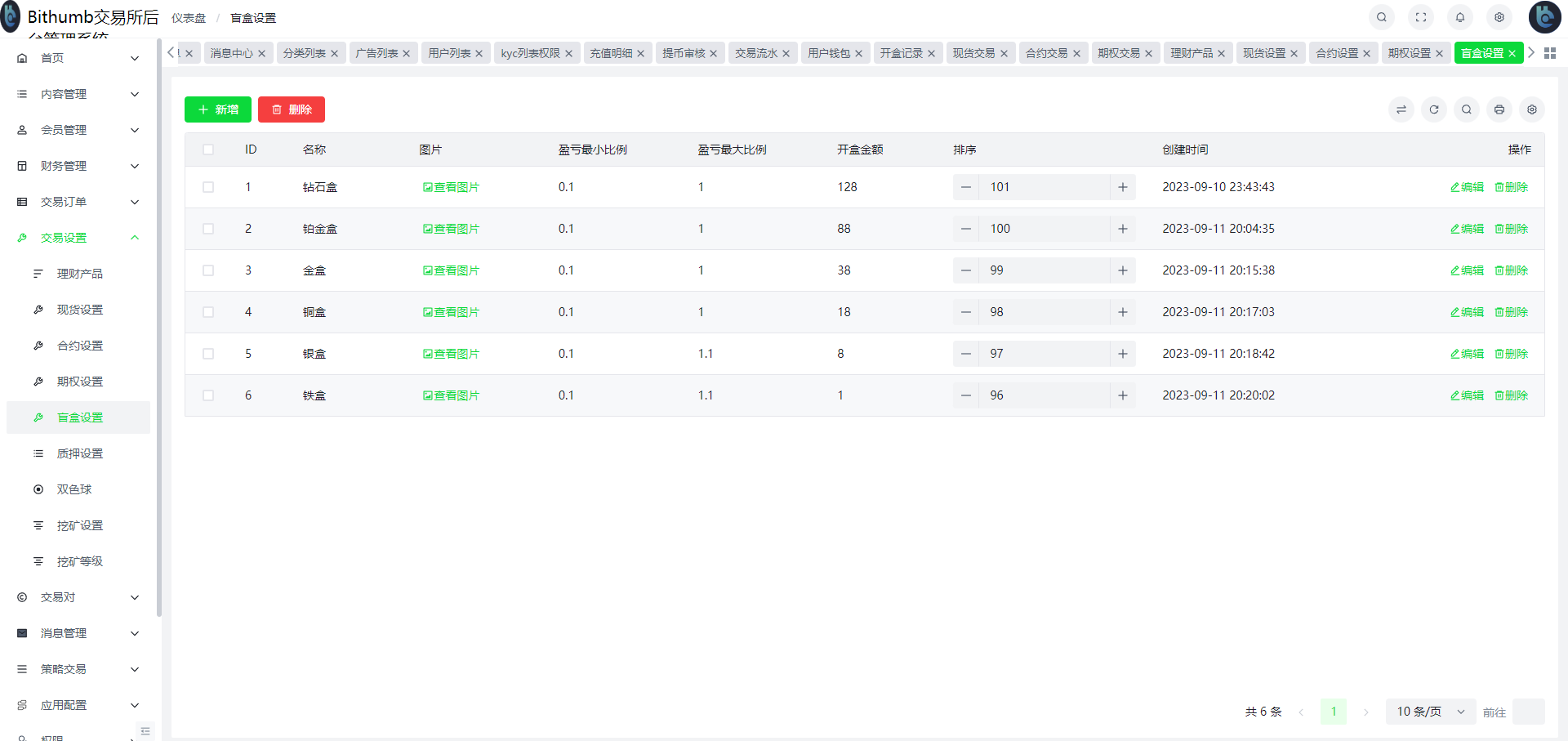Tick the checkbox for 铁盒 row
Viewport: 1568px width, 741px height.
coord(208,395)
